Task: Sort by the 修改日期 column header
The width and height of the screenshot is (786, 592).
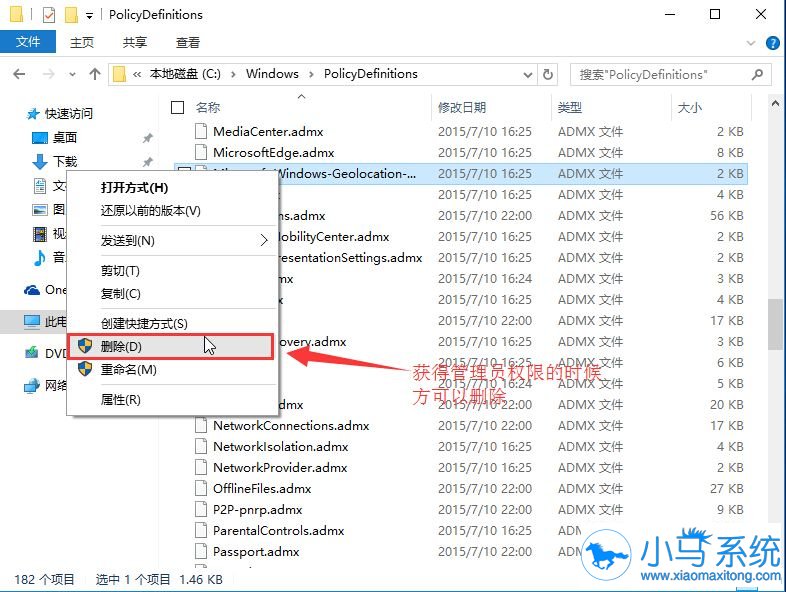Action: tap(462, 107)
